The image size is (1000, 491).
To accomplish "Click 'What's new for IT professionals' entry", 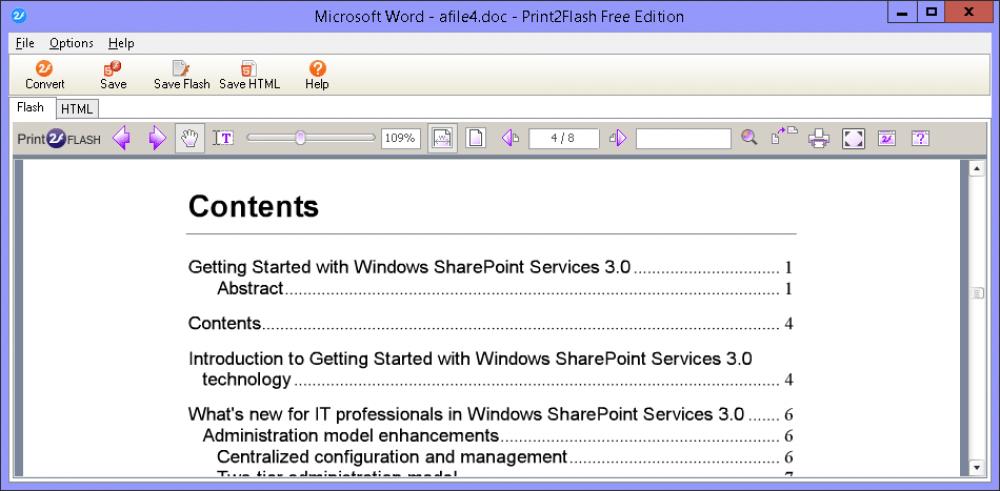I will click(490, 414).
